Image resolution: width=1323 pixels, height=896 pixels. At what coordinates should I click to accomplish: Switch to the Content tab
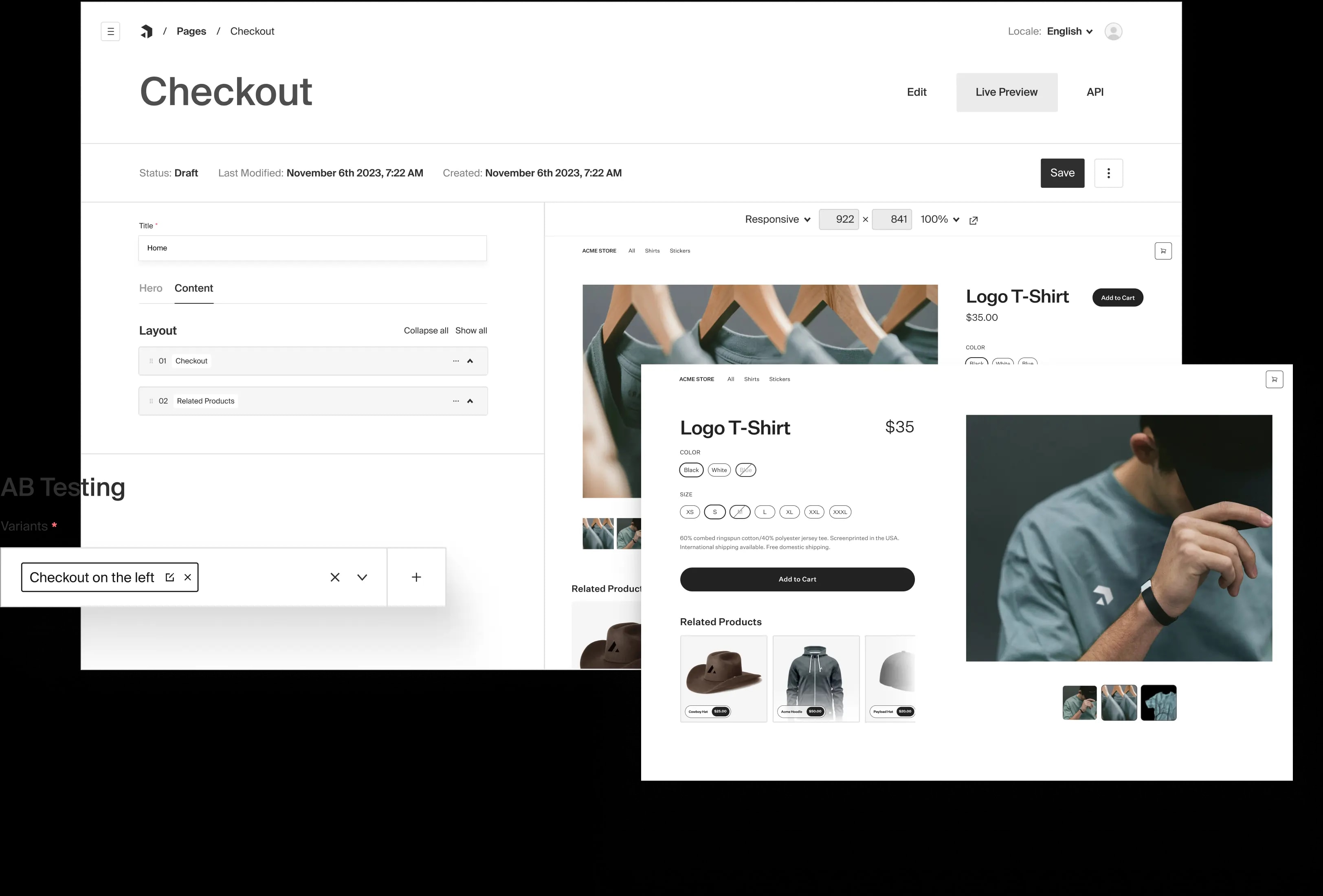click(194, 288)
